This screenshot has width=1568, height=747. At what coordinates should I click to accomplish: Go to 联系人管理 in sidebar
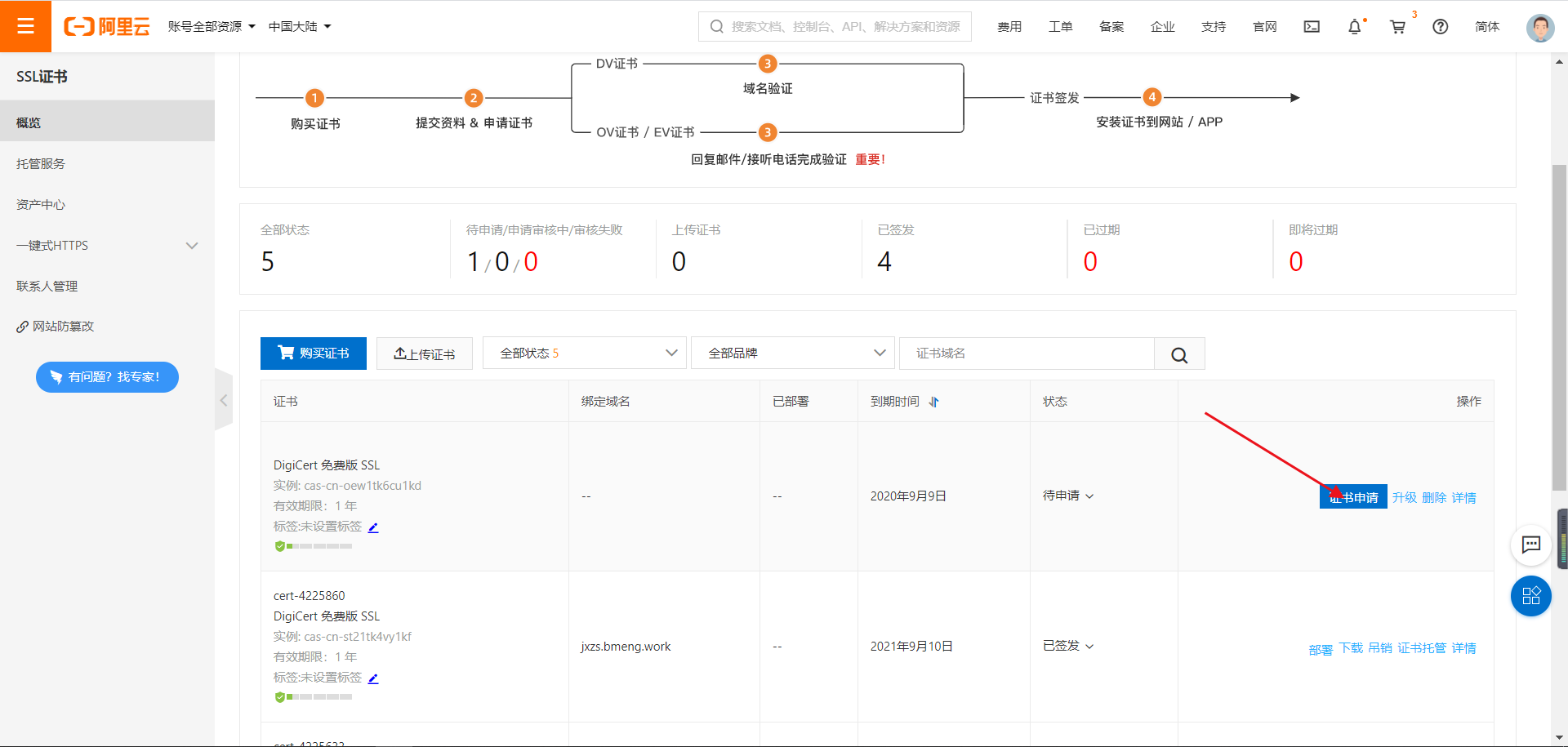(x=47, y=287)
